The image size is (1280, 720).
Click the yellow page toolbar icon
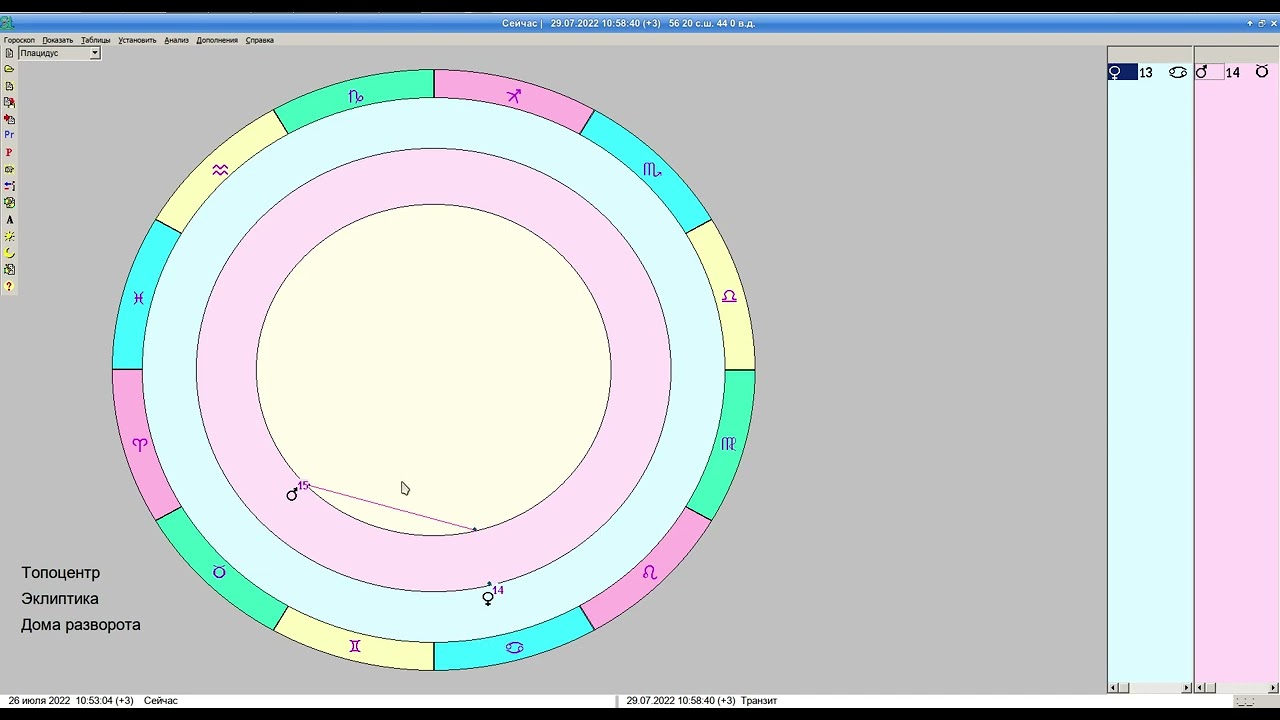point(9,86)
